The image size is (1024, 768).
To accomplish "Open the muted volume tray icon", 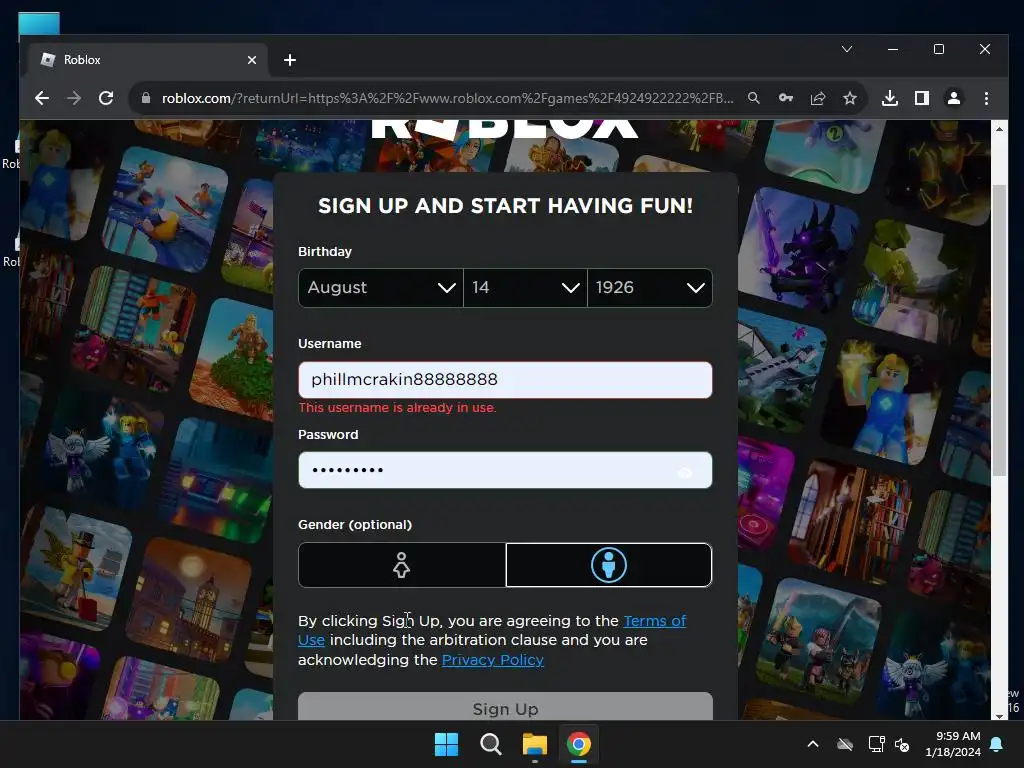I will click(x=903, y=744).
